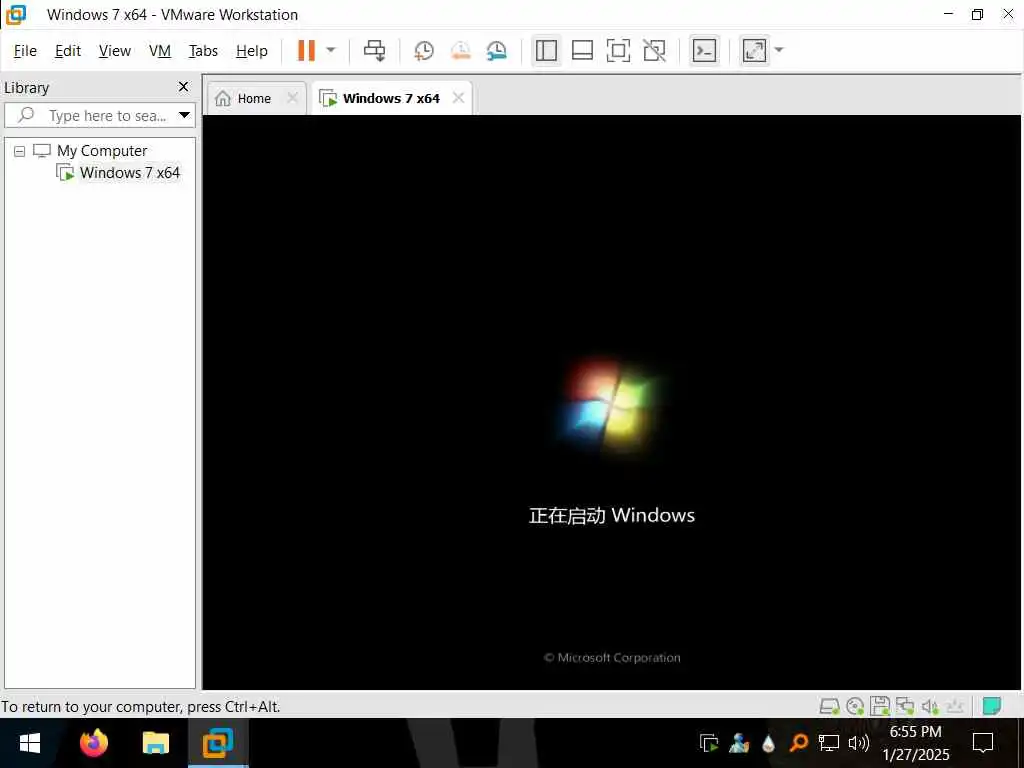The image size is (1024, 768).
Task: Open host network tray icon
Action: [x=829, y=743]
